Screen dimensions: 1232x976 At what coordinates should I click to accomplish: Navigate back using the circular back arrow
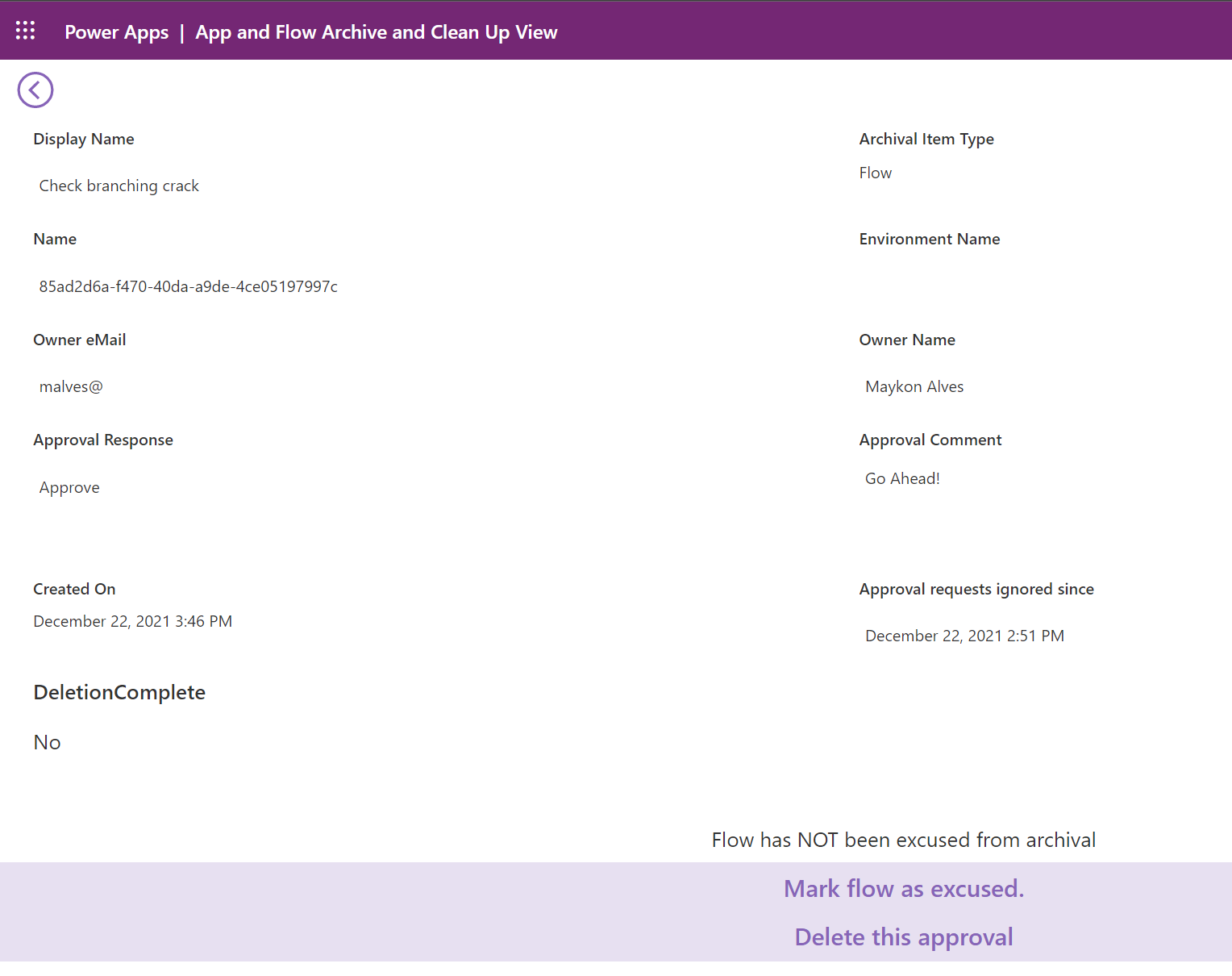coord(35,90)
